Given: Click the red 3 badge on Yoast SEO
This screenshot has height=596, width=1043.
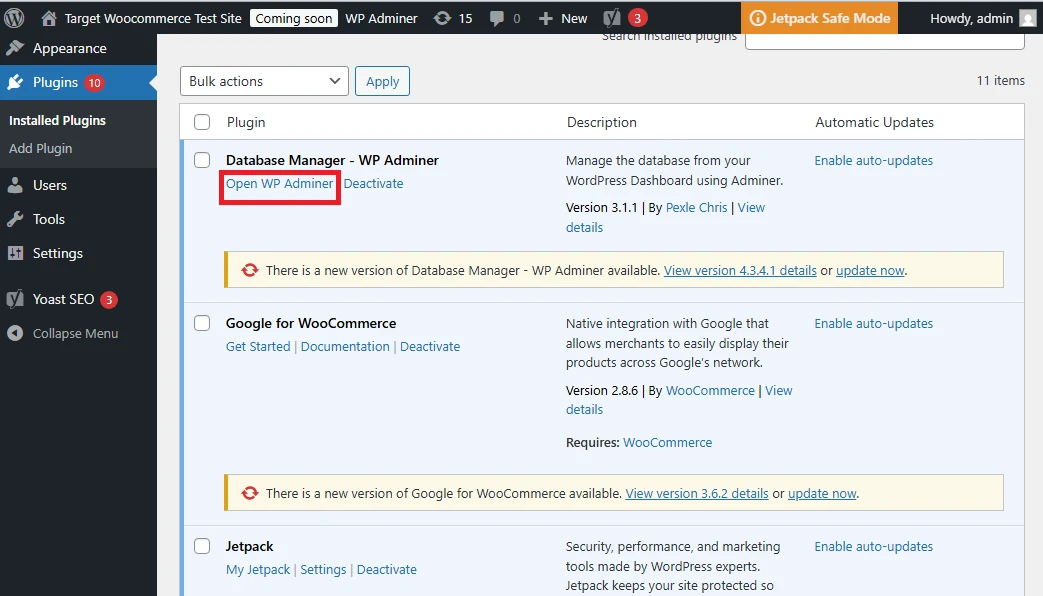Looking at the screenshot, I should [109, 300].
